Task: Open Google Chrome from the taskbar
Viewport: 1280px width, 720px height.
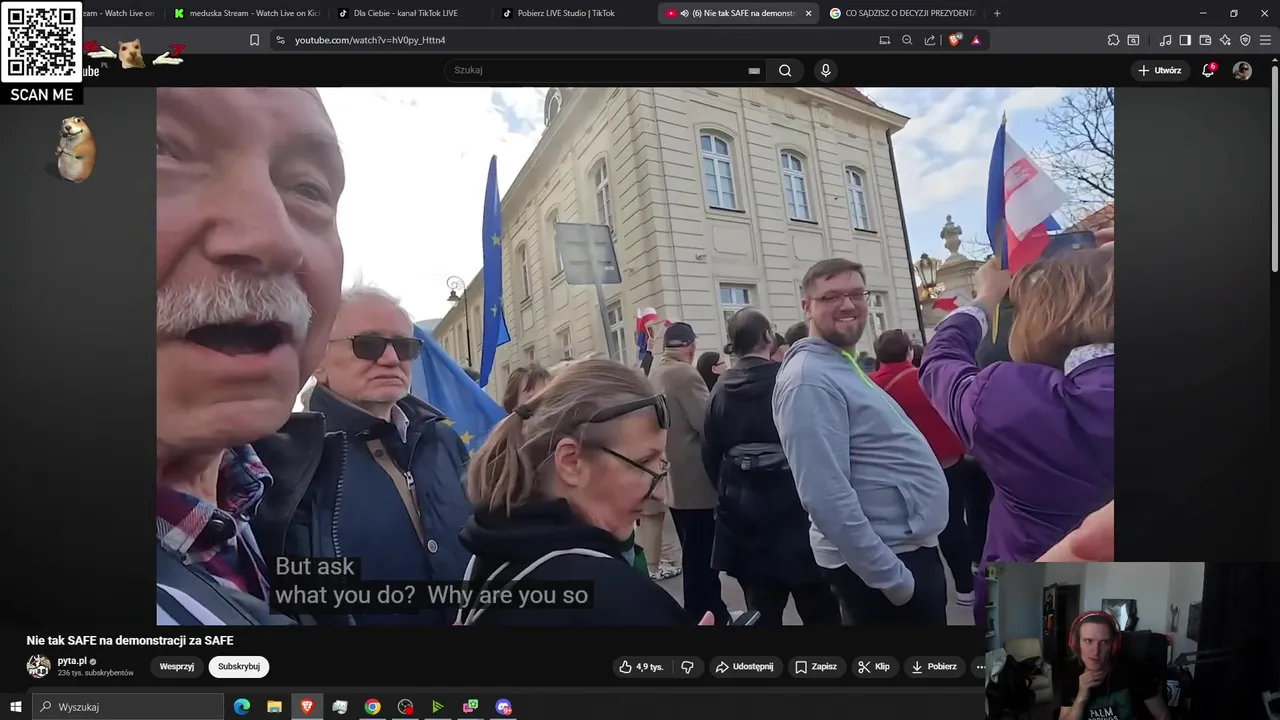Action: 372,707
